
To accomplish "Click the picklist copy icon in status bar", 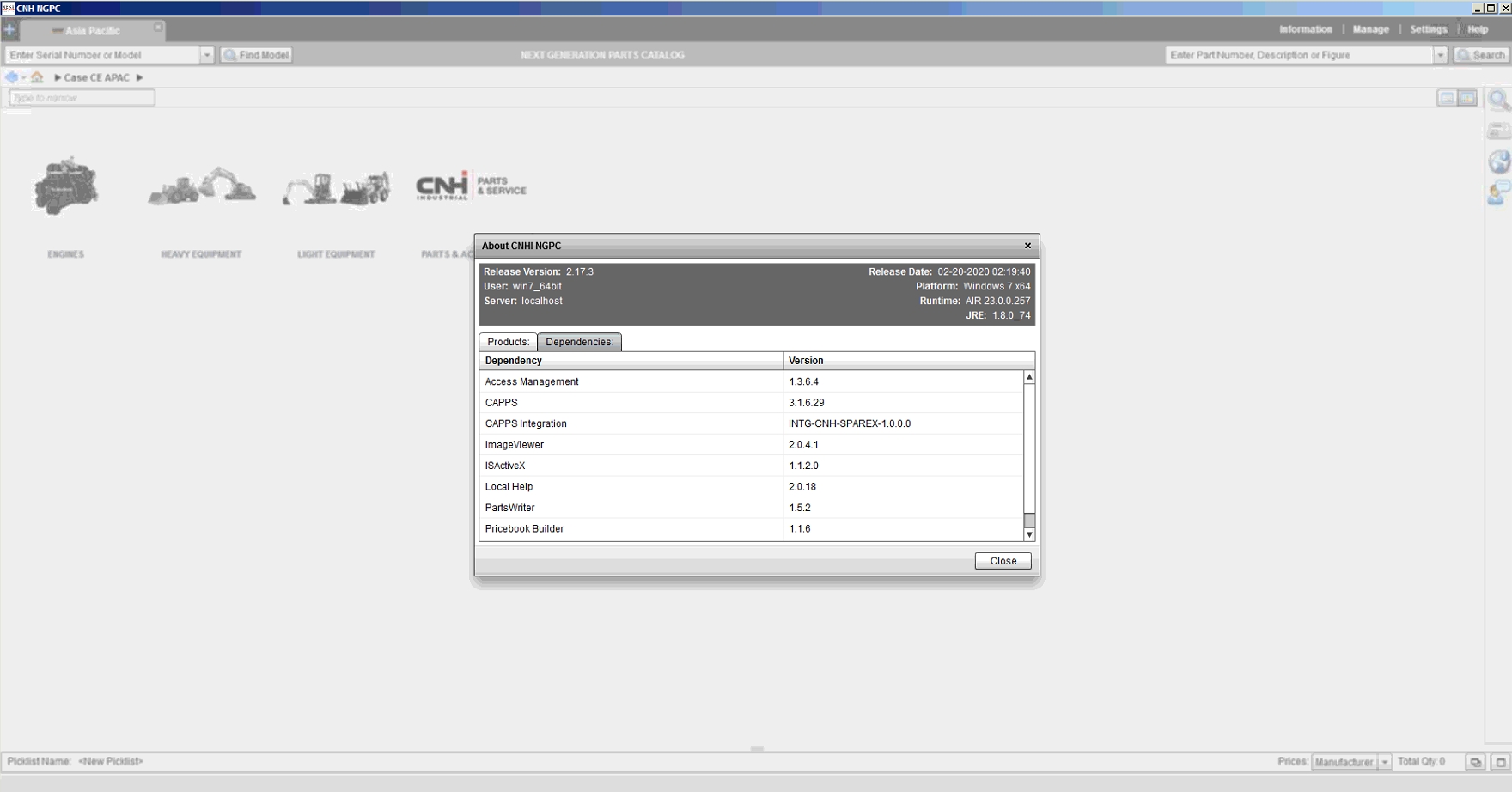I will 1475,762.
